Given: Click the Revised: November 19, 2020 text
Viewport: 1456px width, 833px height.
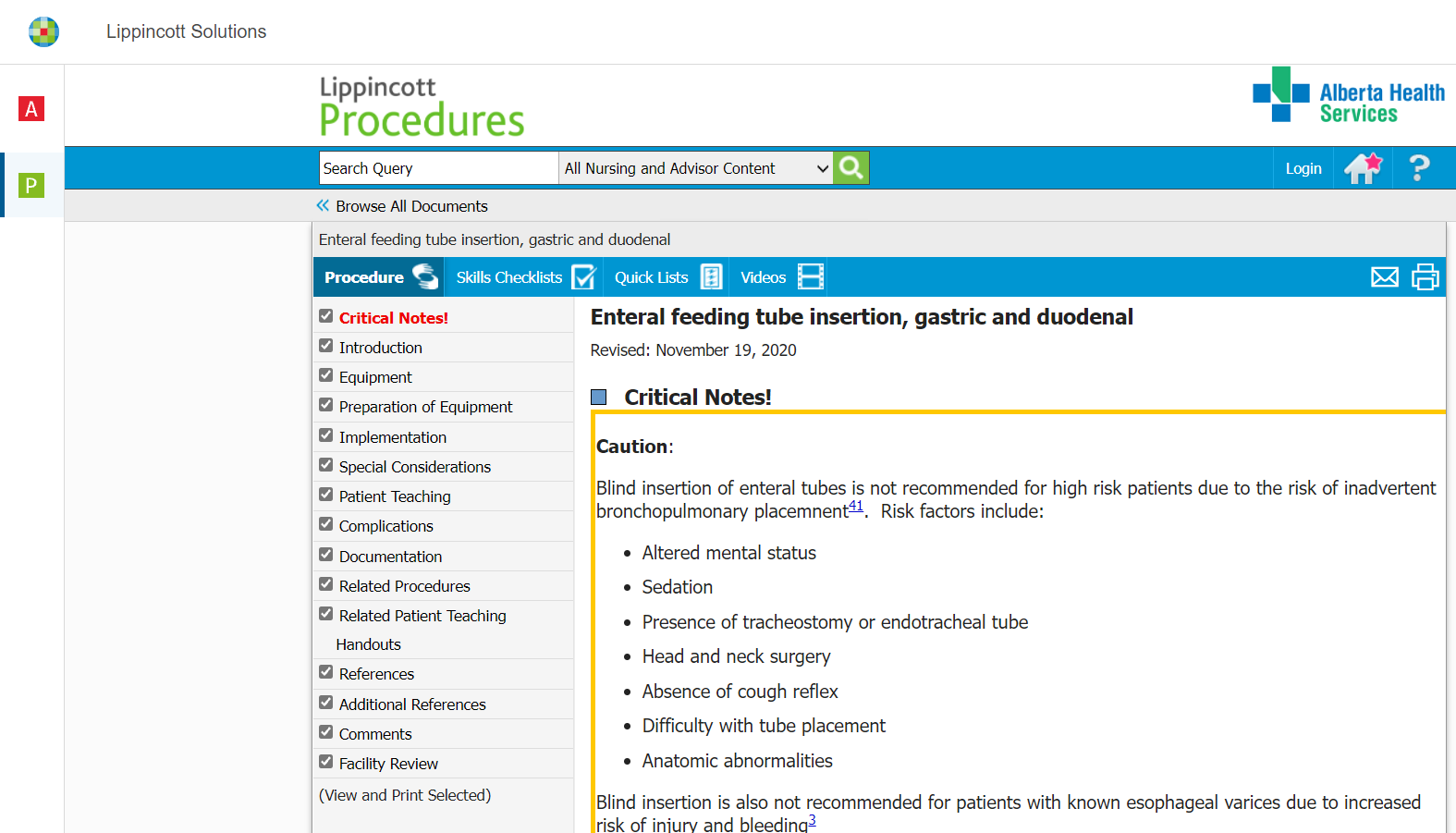Looking at the screenshot, I should [x=693, y=350].
